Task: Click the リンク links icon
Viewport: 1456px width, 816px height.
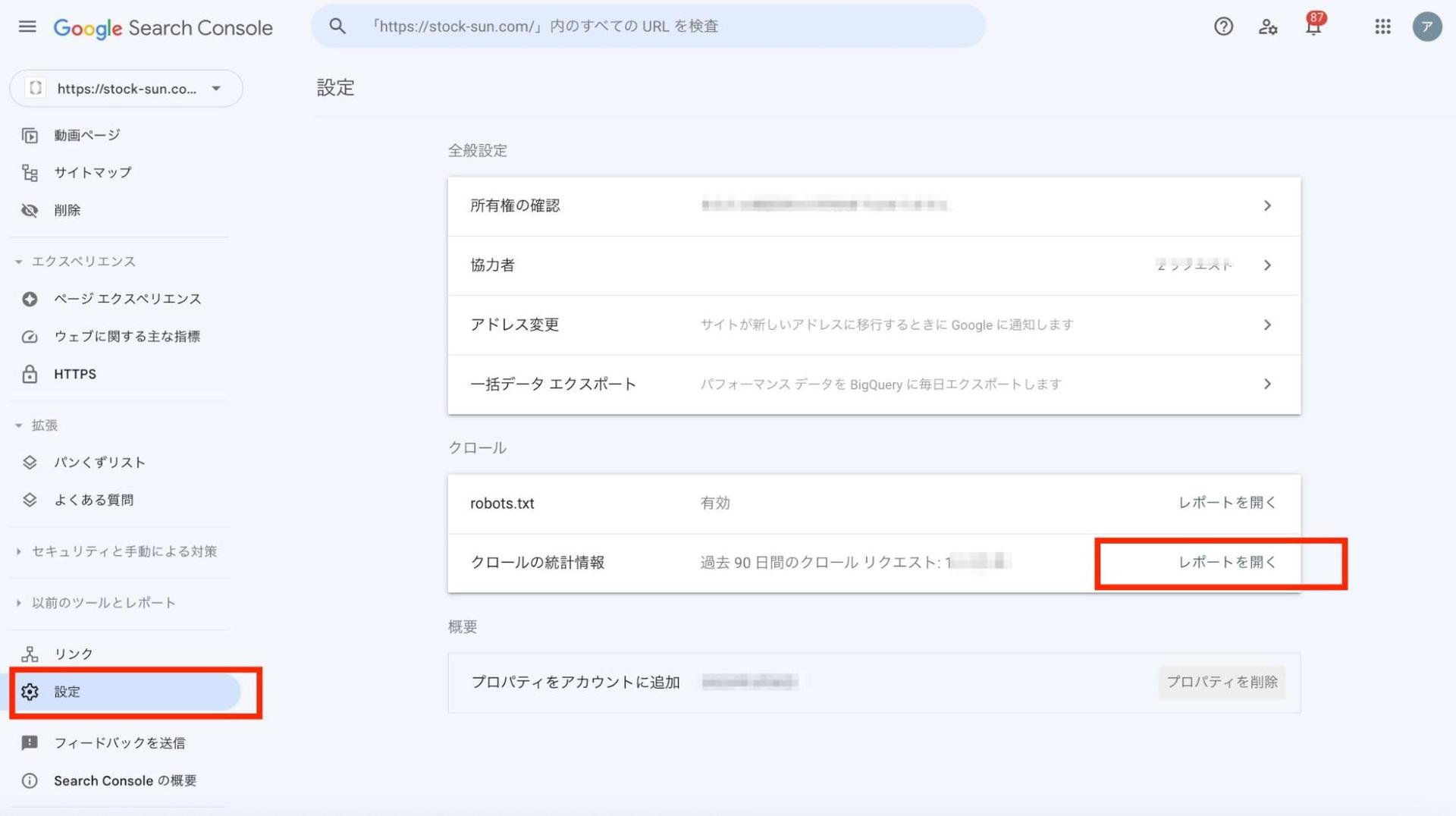Action: [x=30, y=653]
